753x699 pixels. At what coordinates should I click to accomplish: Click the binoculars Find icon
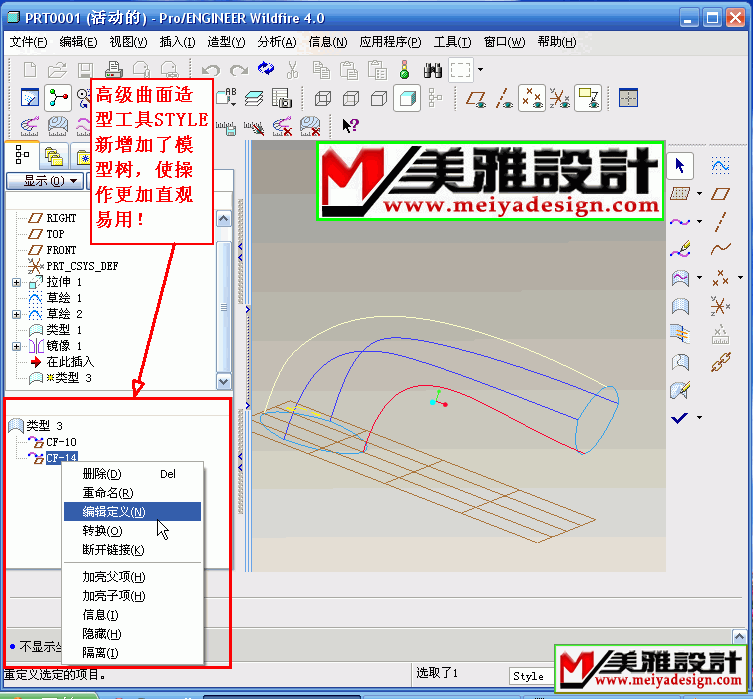[432, 70]
